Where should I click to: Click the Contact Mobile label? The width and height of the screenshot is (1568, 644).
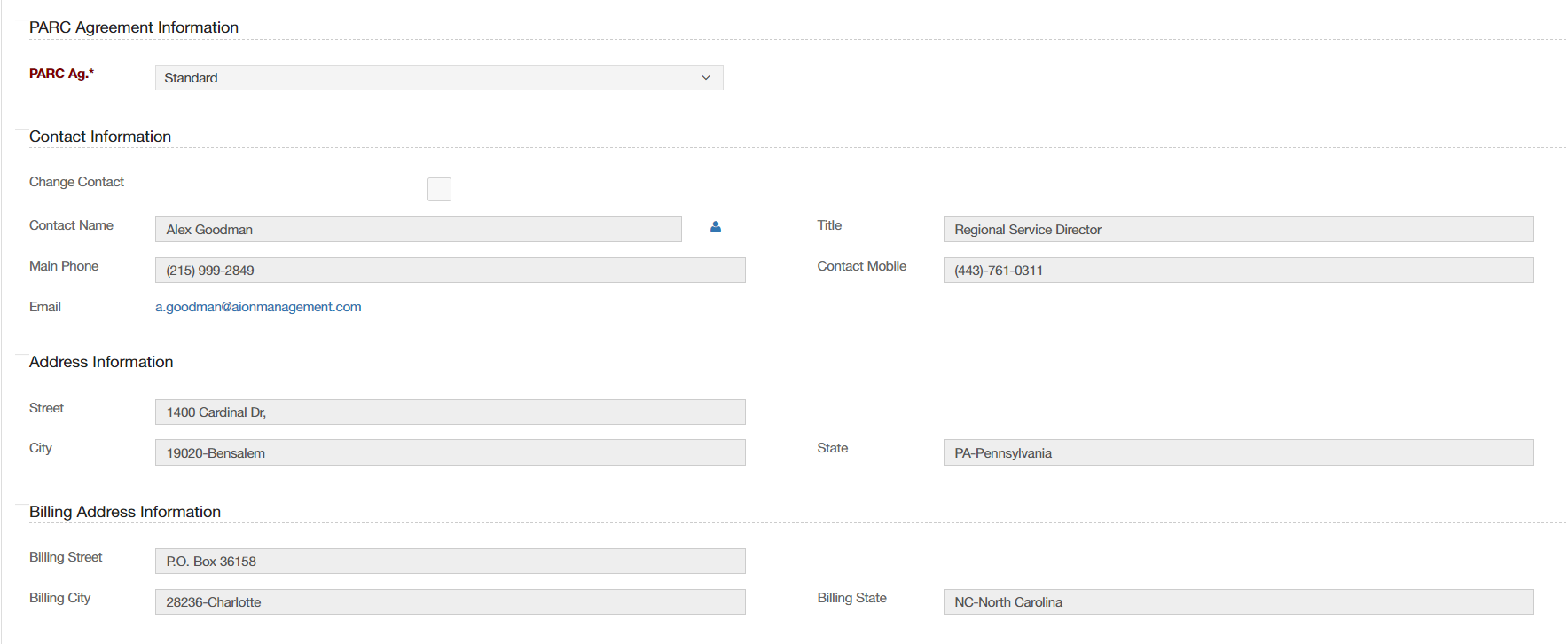(x=861, y=266)
